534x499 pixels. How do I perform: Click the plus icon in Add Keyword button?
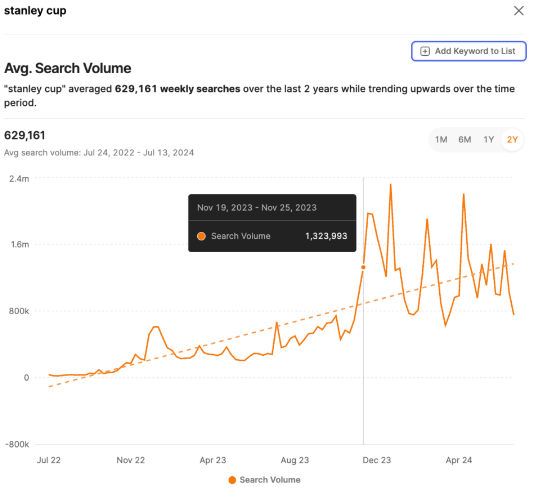pos(425,51)
